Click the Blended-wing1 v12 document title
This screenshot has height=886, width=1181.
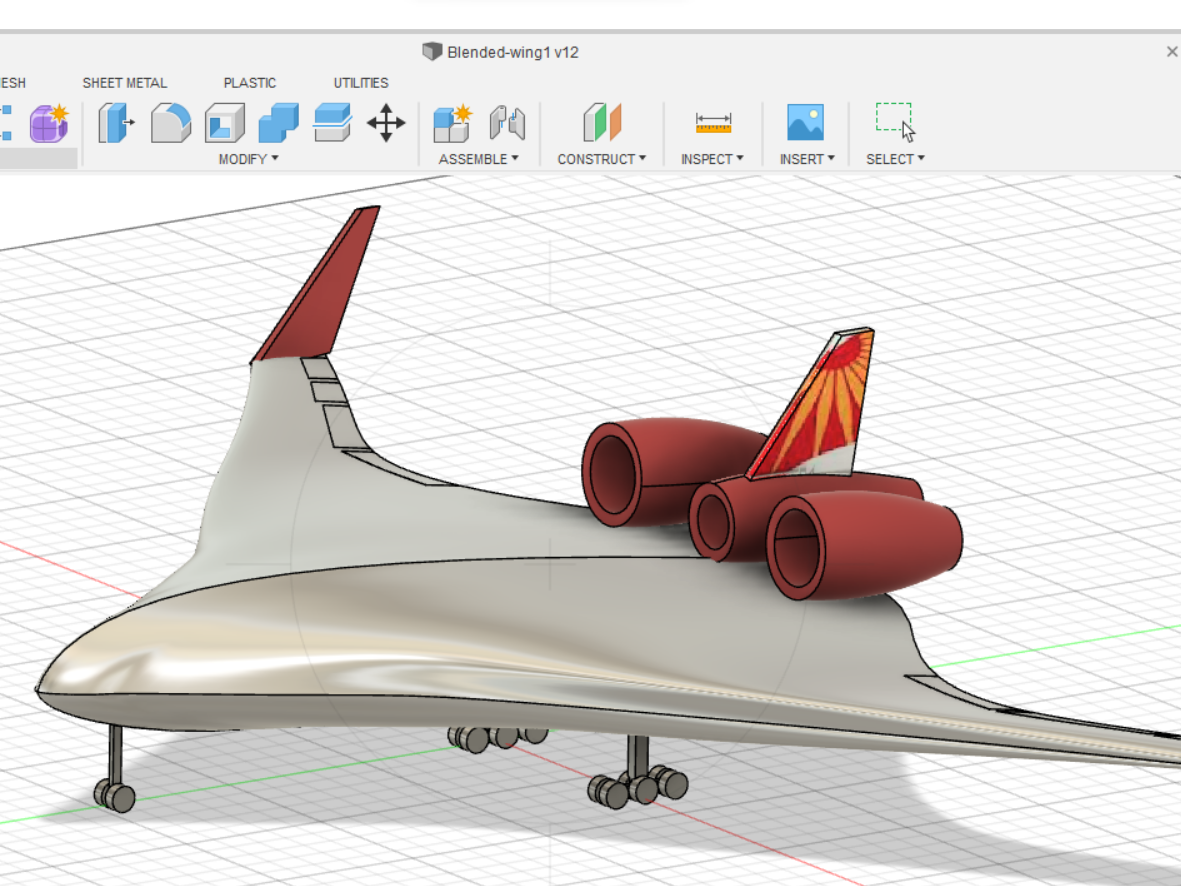(x=512, y=52)
